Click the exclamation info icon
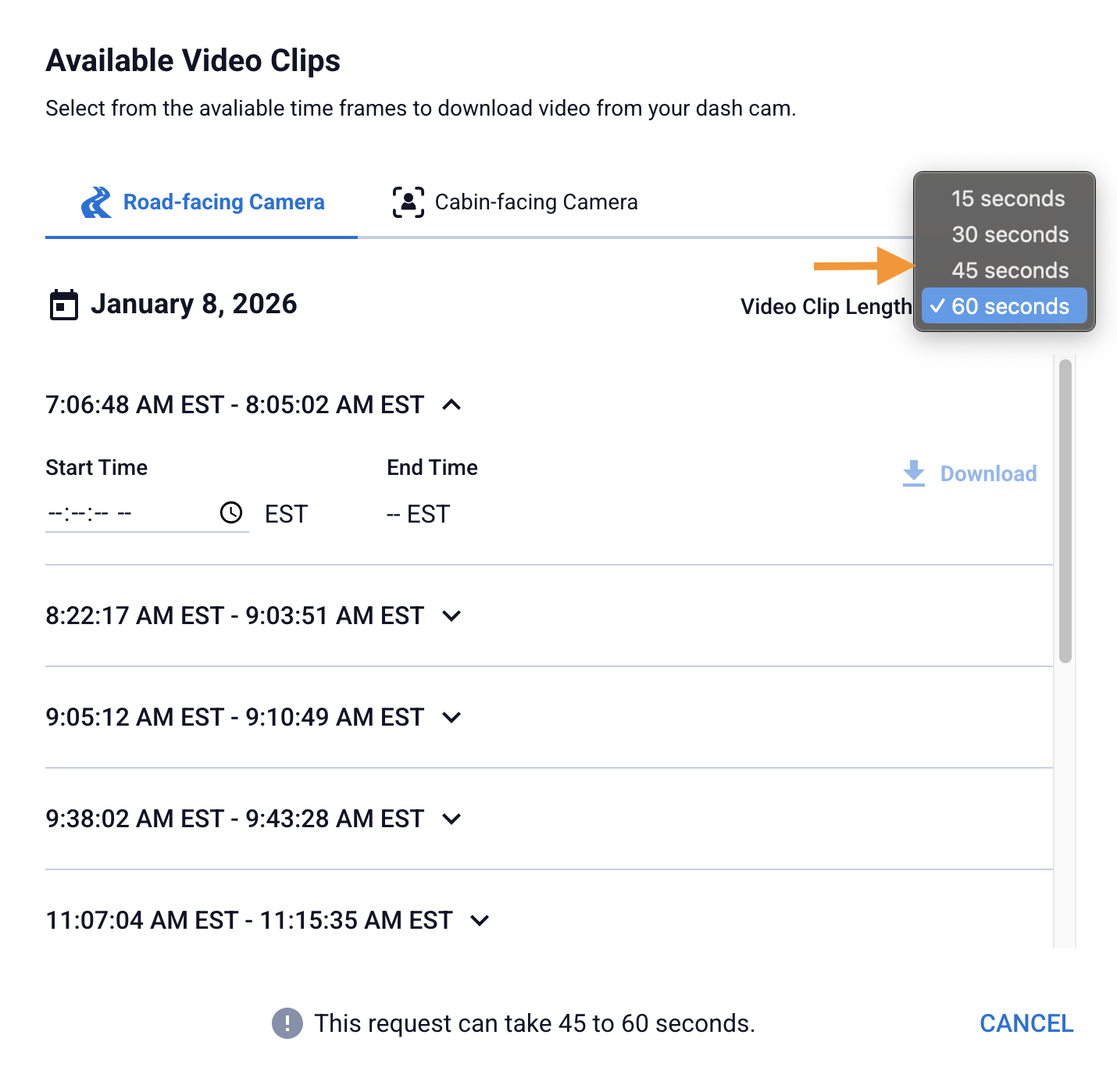Viewport: 1117px width, 1092px height. coord(287,1023)
